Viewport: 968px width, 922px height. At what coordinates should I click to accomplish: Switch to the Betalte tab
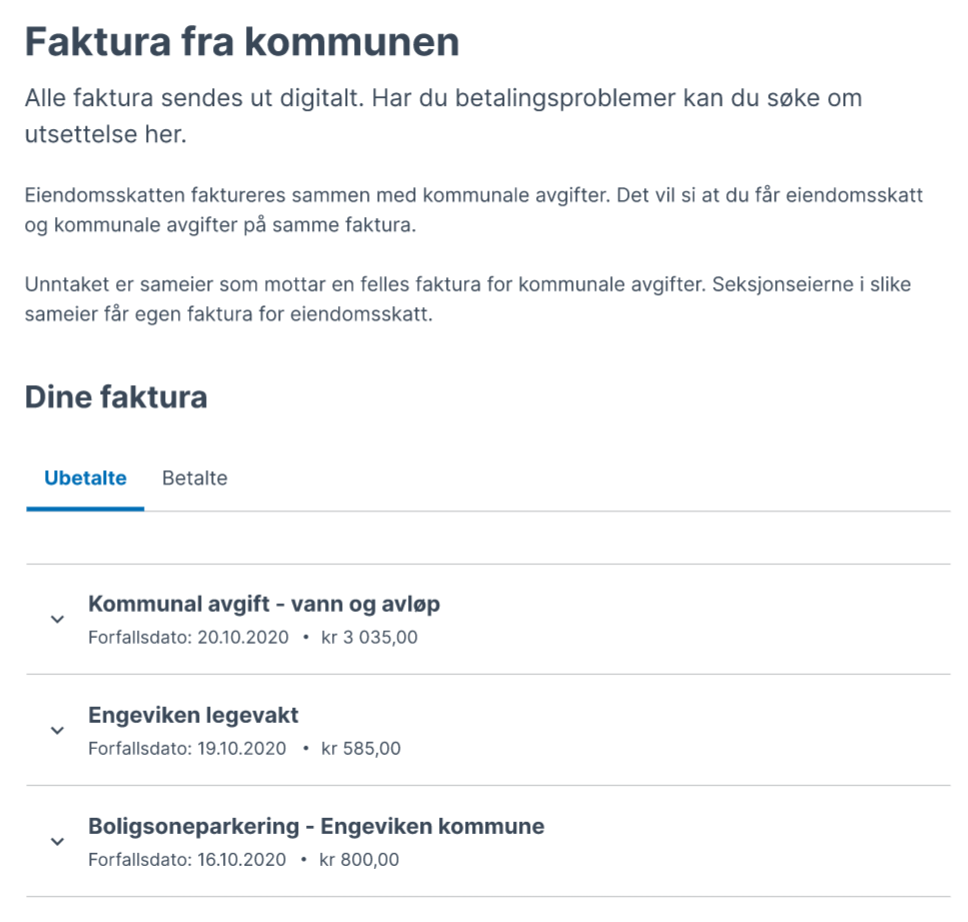[195, 478]
